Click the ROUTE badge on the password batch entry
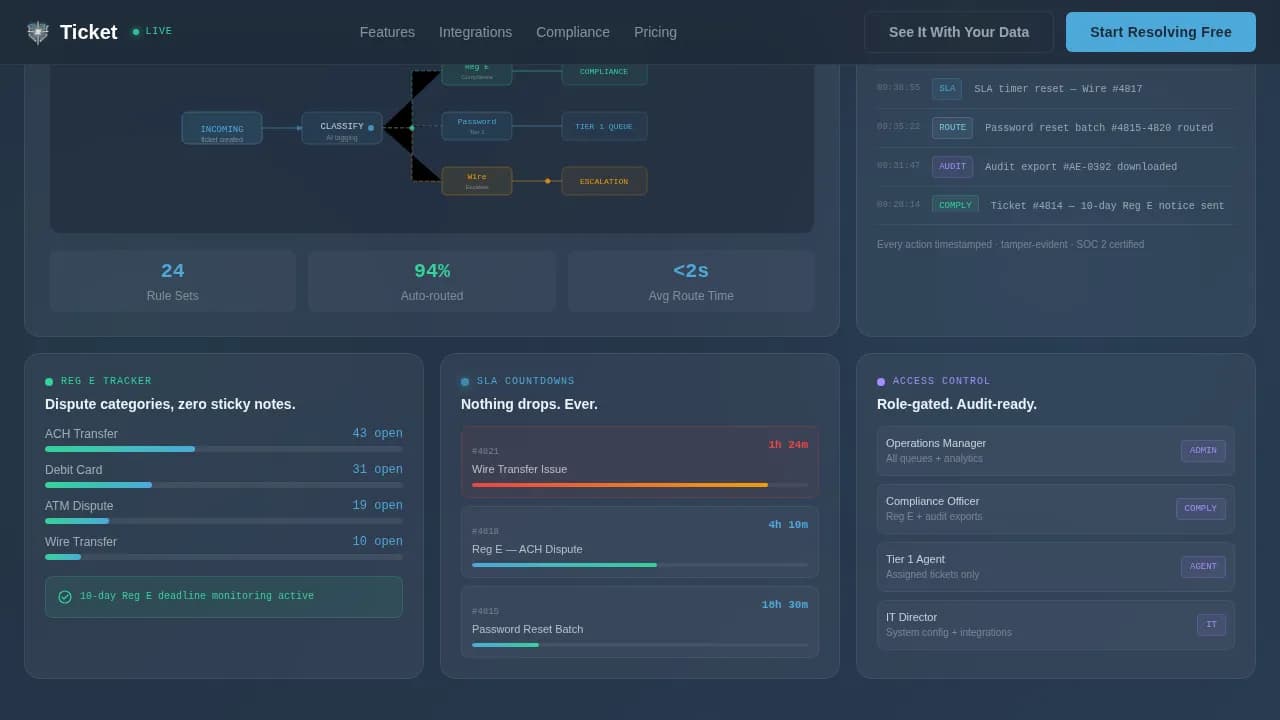Image resolution: width=1280 pixels, height=720 pixels. pyautogui.click(x=952, y=127)
